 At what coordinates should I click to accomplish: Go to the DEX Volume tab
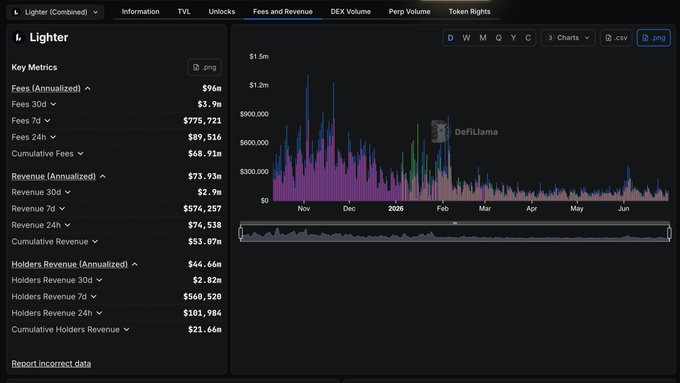pos(350,12)
